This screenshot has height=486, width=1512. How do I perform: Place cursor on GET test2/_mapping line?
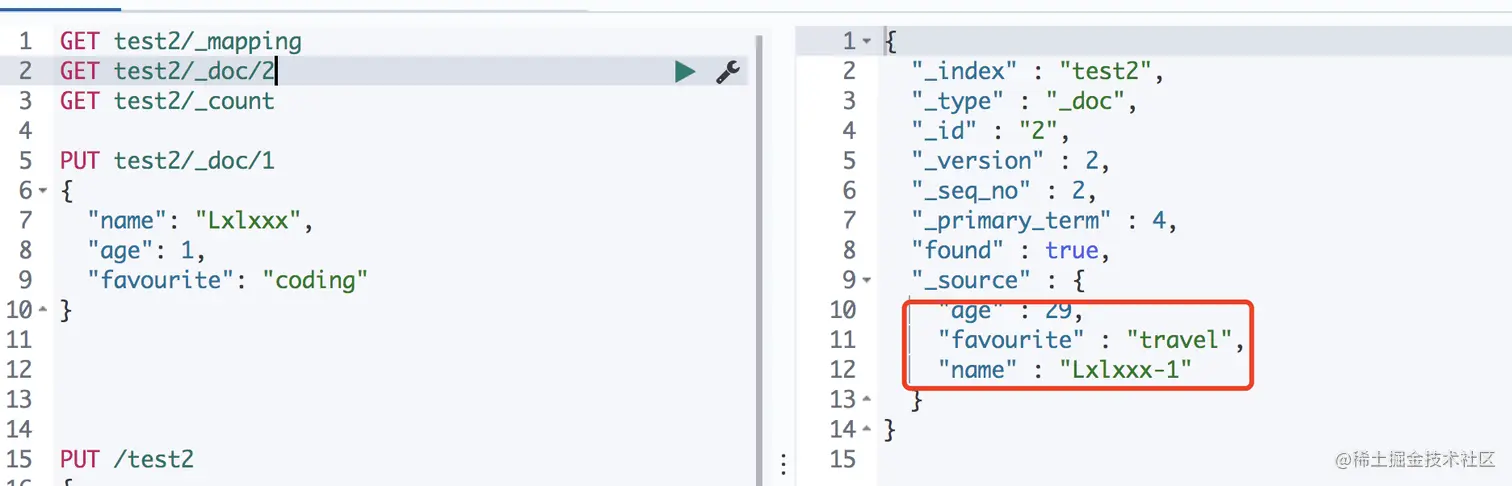(180, 41)
